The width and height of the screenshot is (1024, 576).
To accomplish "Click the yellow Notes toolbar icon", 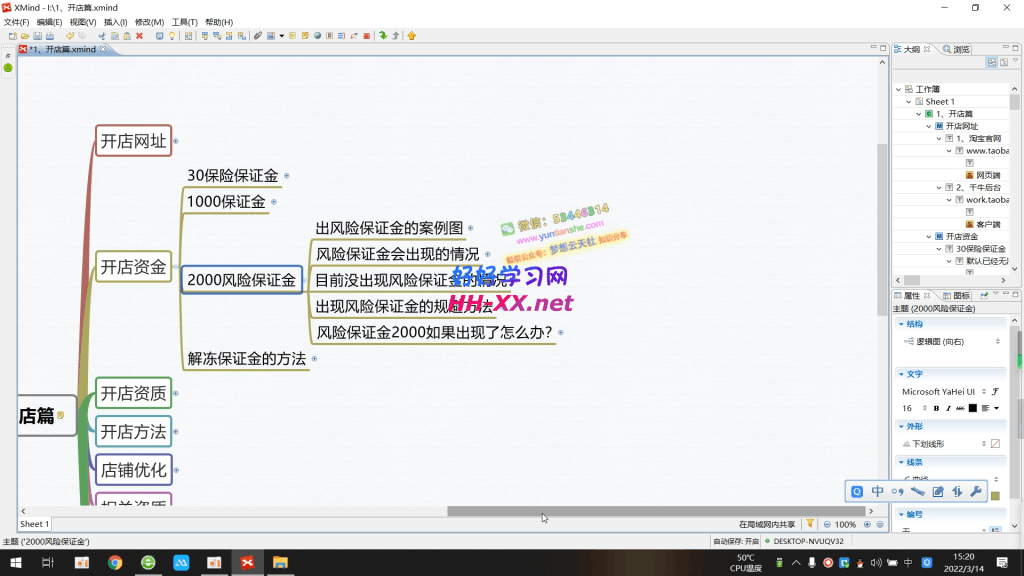I will (x=305, y=36).
